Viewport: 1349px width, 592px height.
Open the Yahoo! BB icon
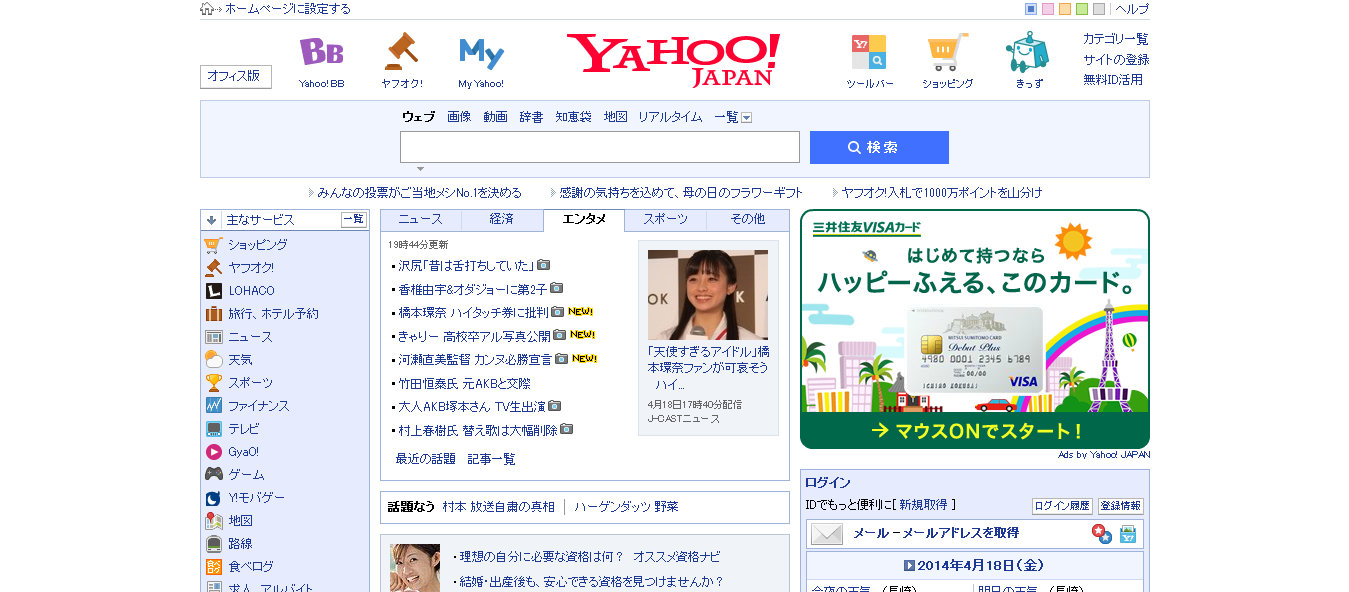pos(321,51)
